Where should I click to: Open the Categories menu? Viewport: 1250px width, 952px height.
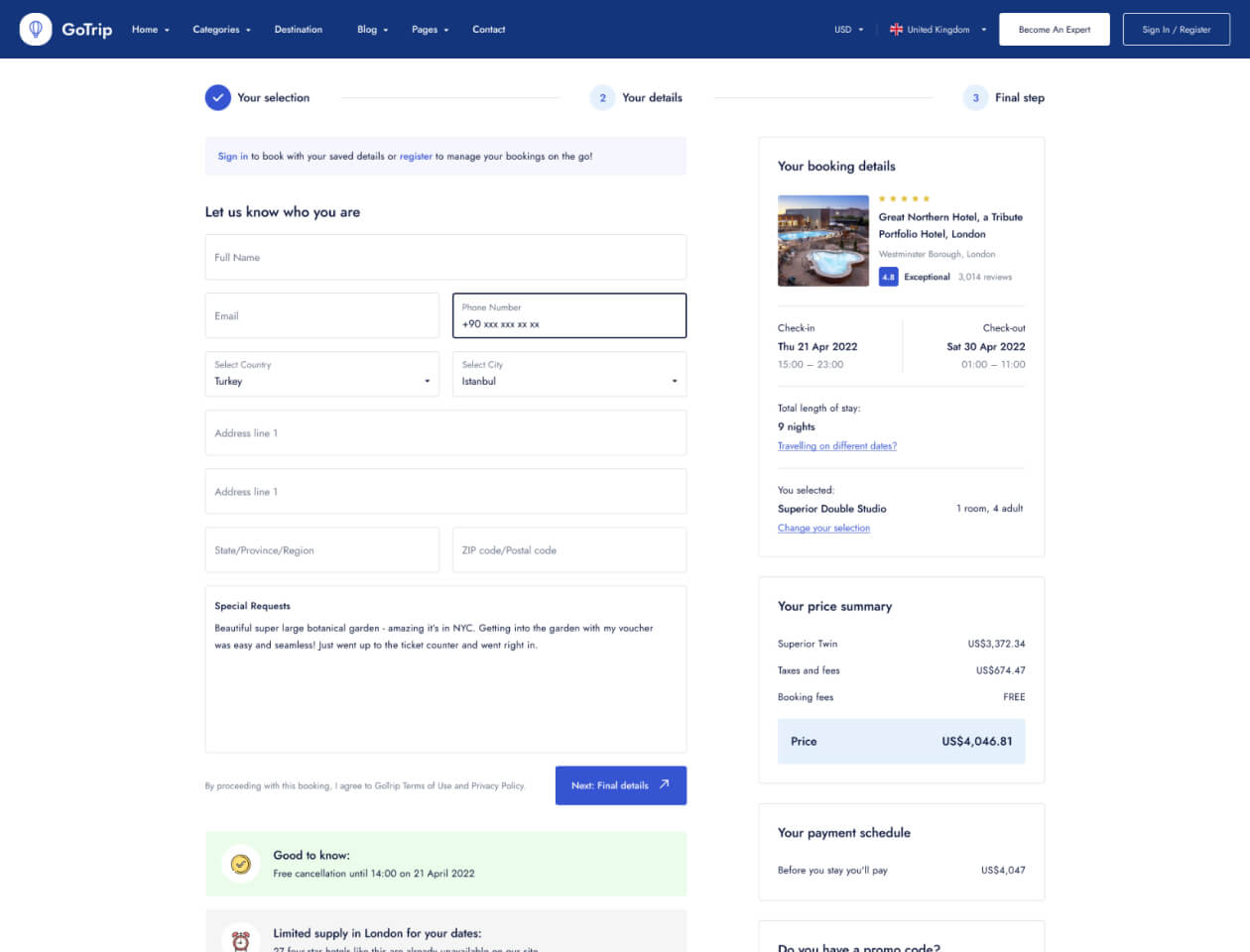tap(221, 30)
